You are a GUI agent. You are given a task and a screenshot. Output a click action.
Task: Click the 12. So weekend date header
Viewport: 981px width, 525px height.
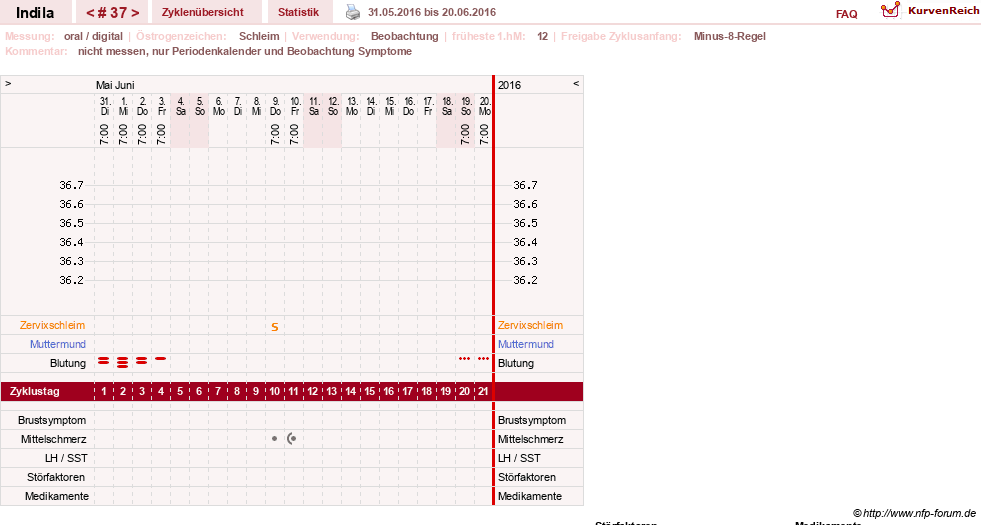pos(332,106)
